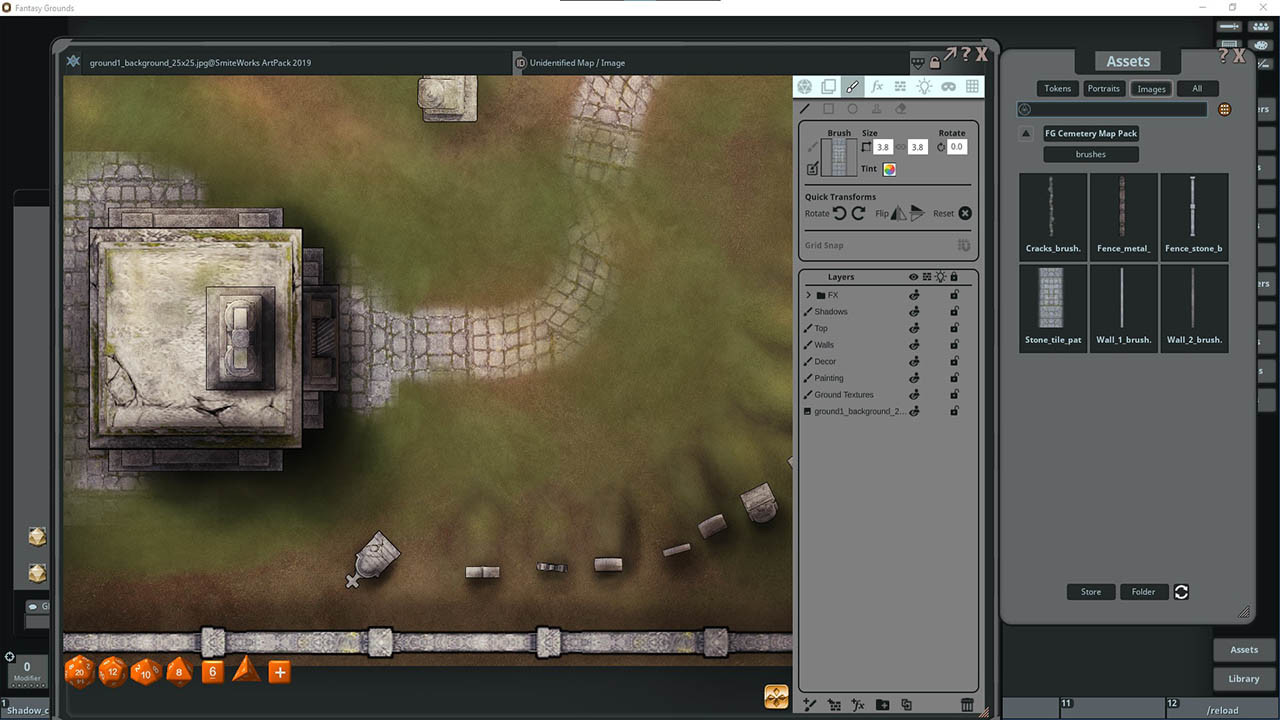
Task: Select the Mask tool in the toolbar
Action: [948, 86]
